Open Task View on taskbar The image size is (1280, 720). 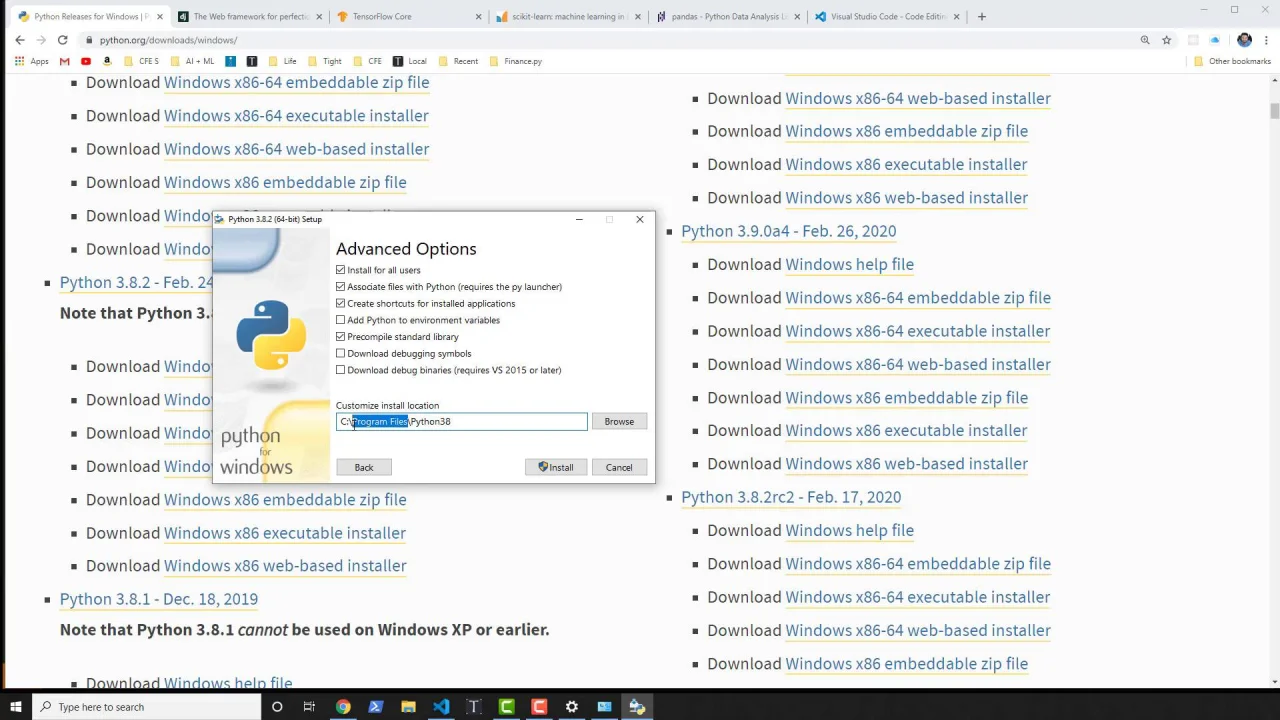pos(309,707)
